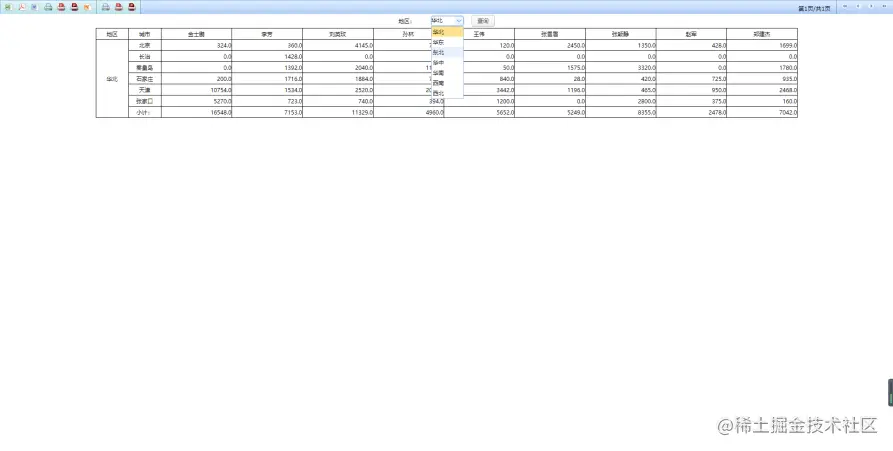The image size is (893, 451).
Task: Click the 第1页/共1页 page indicator
Action: pyautogui.click(x=814, y=9)
